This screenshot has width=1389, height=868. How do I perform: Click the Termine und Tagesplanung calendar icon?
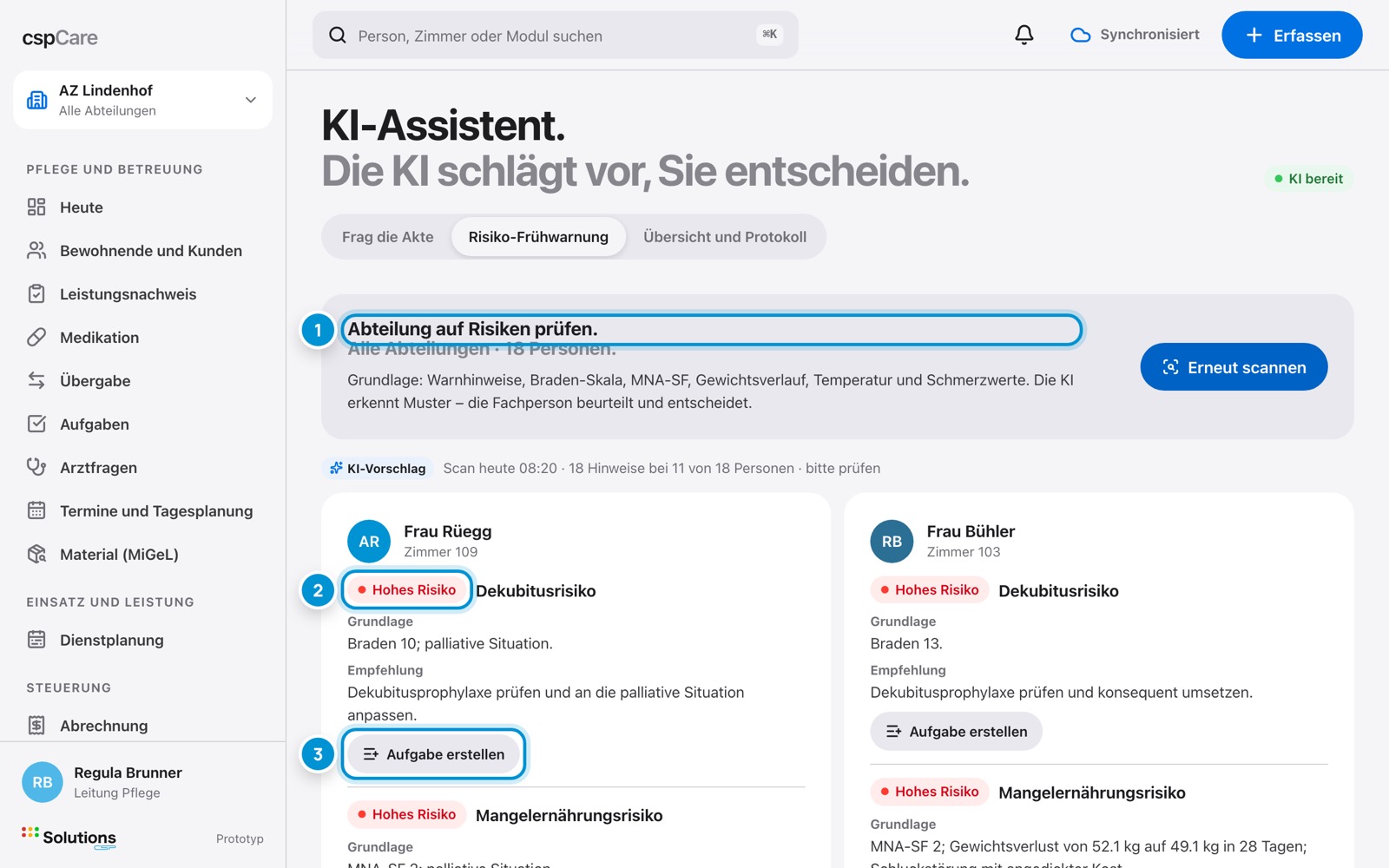(36, 510)
